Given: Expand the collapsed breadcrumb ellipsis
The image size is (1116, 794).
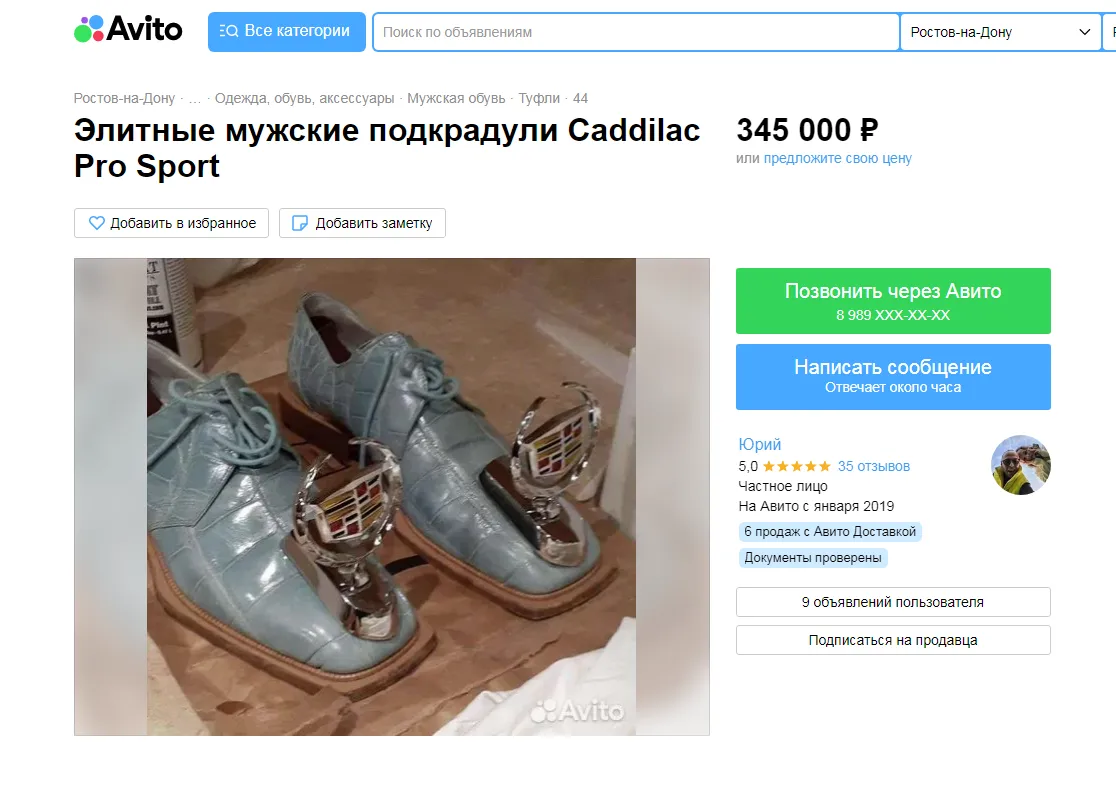Looking at the screenshot, I should [195, 98].
